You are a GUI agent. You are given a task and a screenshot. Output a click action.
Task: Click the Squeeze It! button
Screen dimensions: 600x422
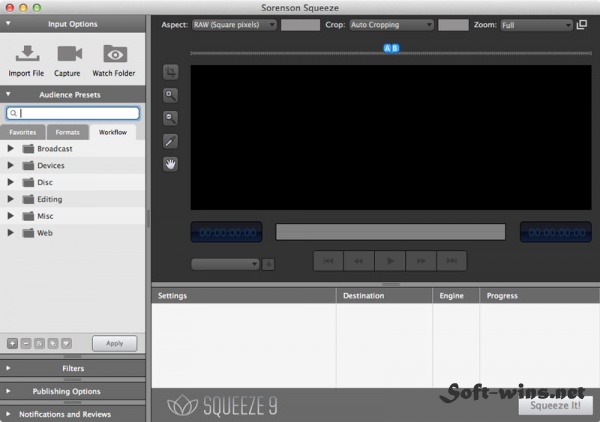point(556,406)
